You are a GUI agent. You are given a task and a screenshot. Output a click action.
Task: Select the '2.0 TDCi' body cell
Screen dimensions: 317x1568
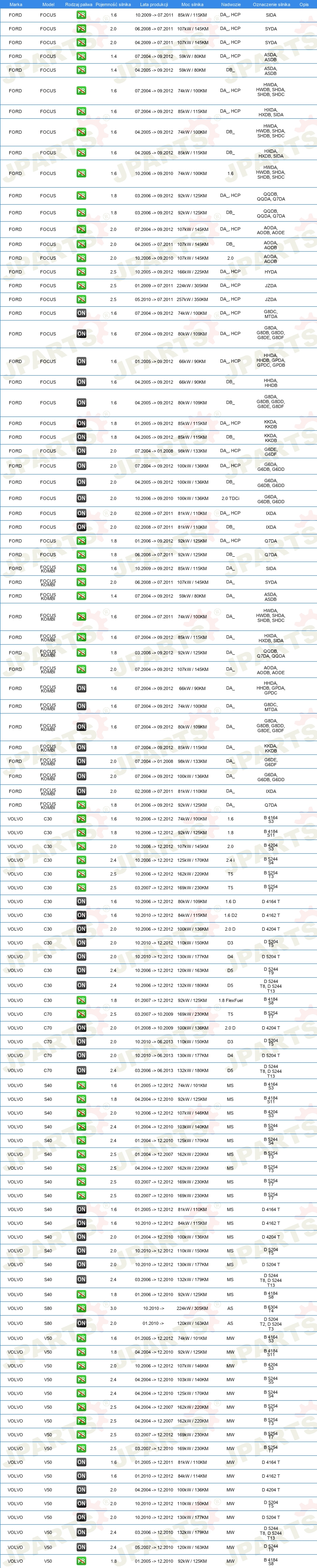(230, 498)
